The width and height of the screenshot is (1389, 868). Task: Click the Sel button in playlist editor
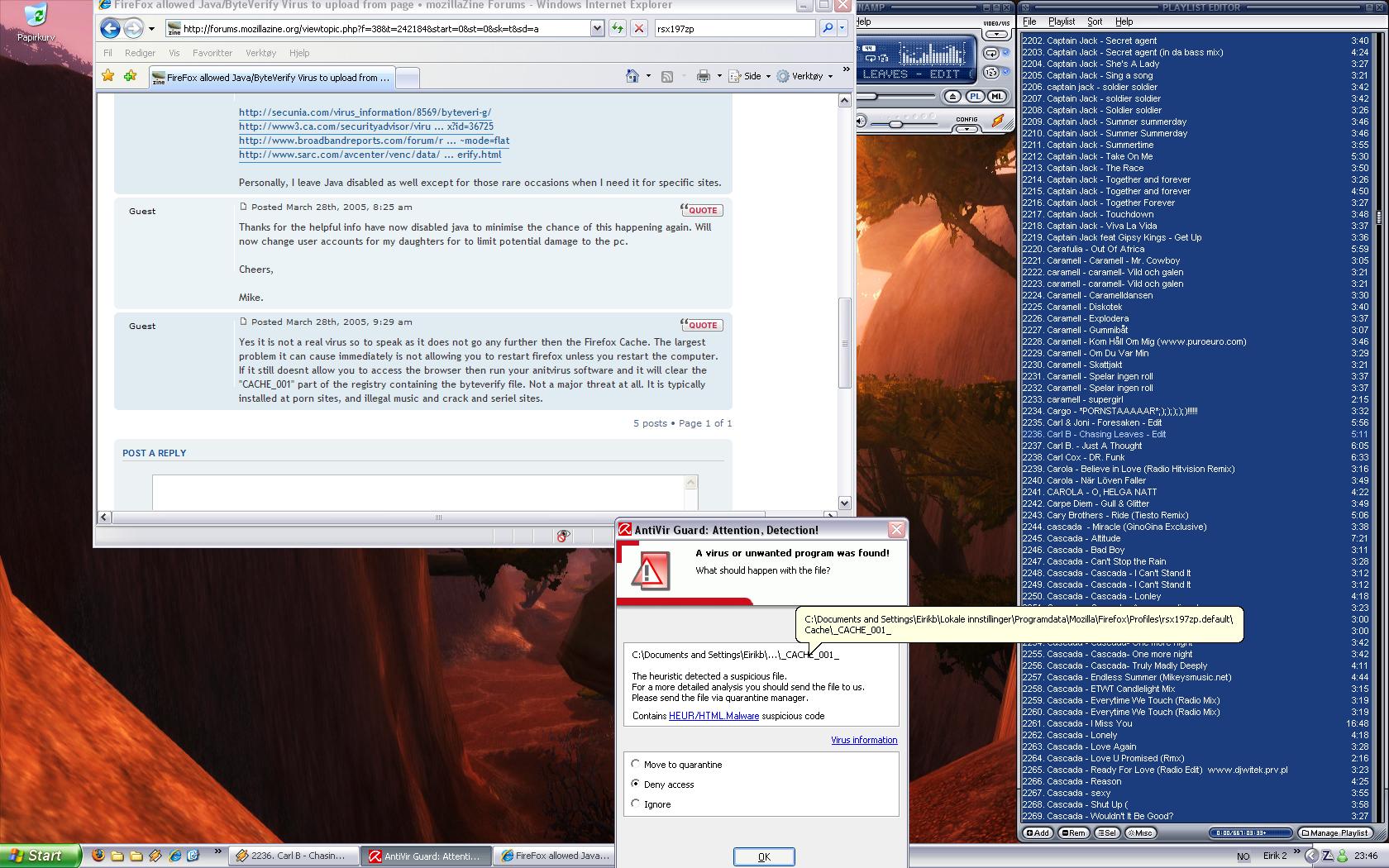[x=1108, y=833]
